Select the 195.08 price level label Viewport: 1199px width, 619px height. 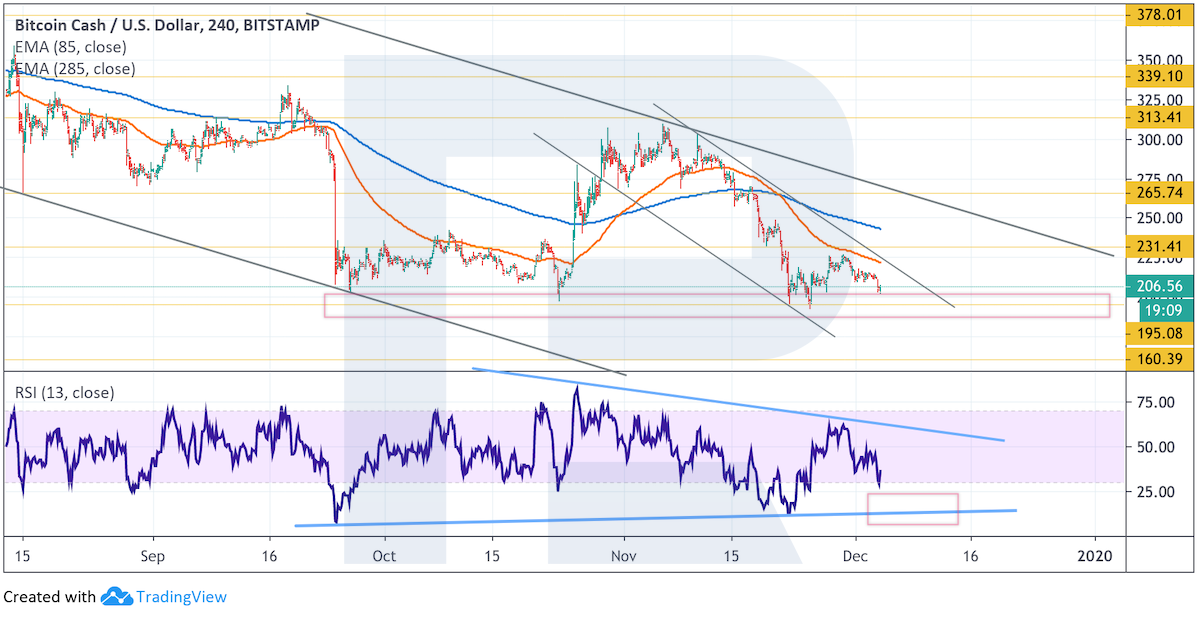tap(1157, 332)
